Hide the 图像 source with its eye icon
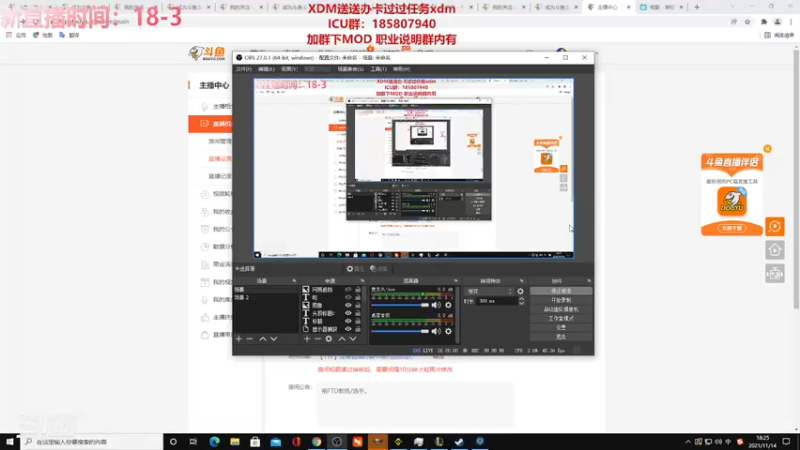The height and width of the screenshot is (450, 800). (348, 306)
